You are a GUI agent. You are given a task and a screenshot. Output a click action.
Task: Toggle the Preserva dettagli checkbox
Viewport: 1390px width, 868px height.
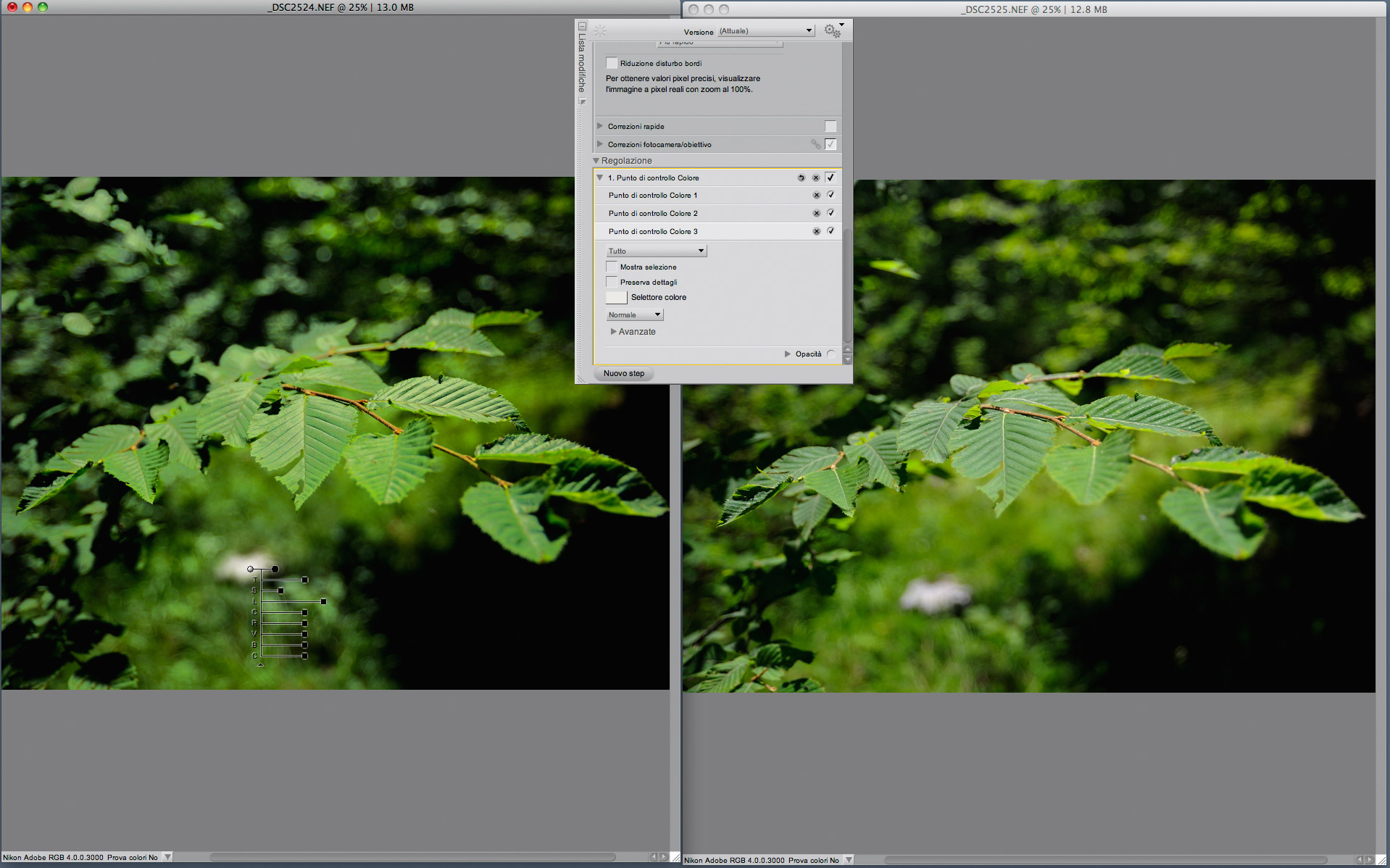point(612,282)
